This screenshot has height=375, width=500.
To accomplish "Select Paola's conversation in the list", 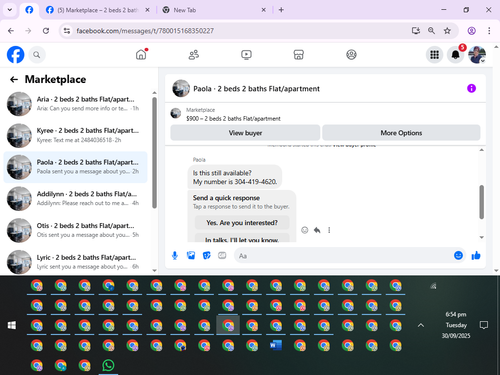I will tap(76, 167).
